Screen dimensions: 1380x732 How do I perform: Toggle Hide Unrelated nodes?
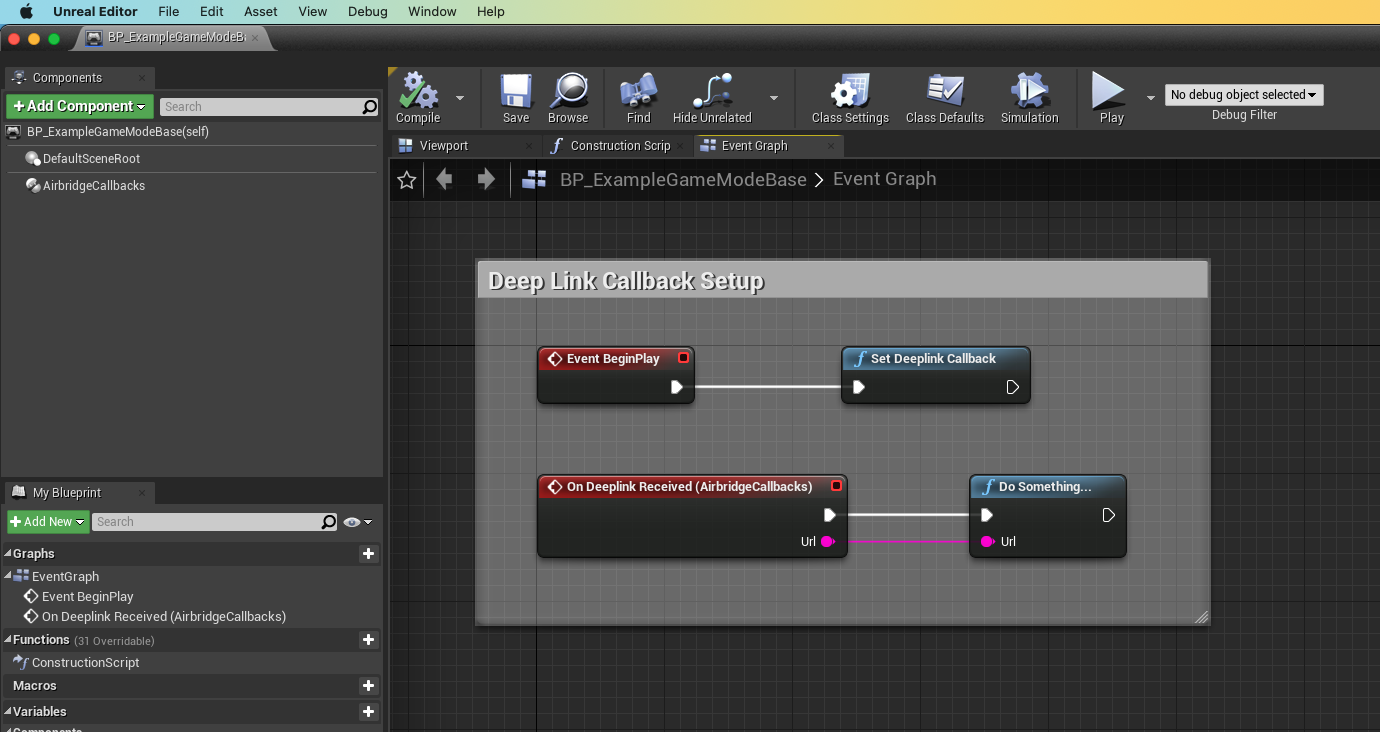(712, 98)
